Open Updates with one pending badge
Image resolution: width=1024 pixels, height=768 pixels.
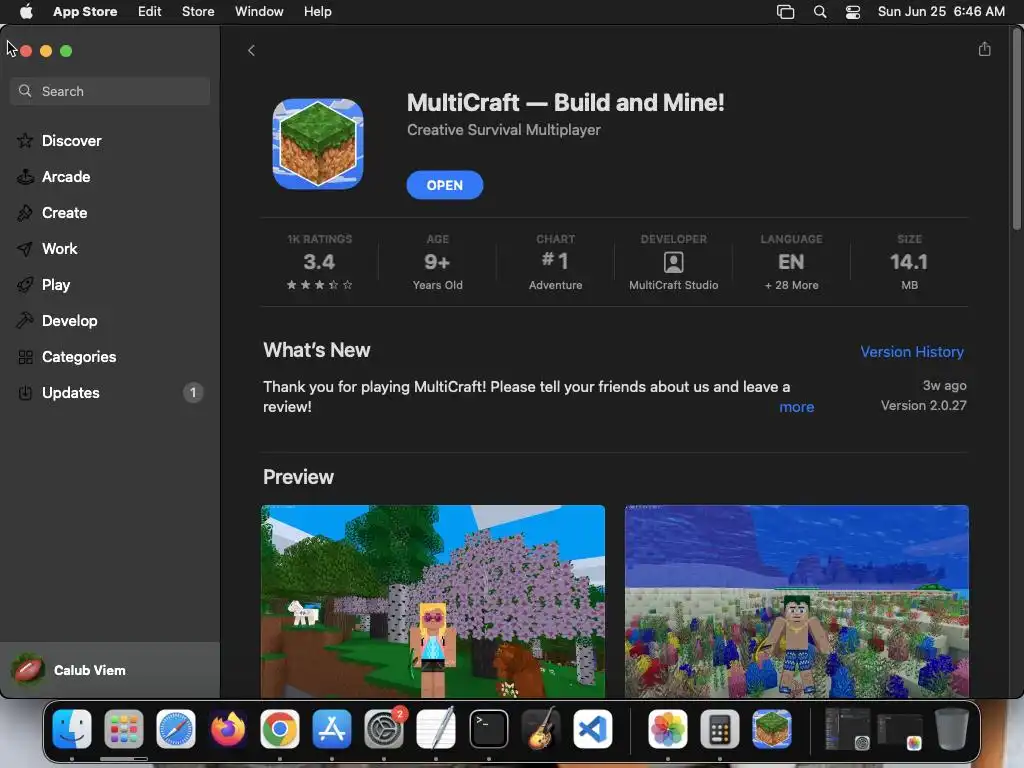(110, 392)
